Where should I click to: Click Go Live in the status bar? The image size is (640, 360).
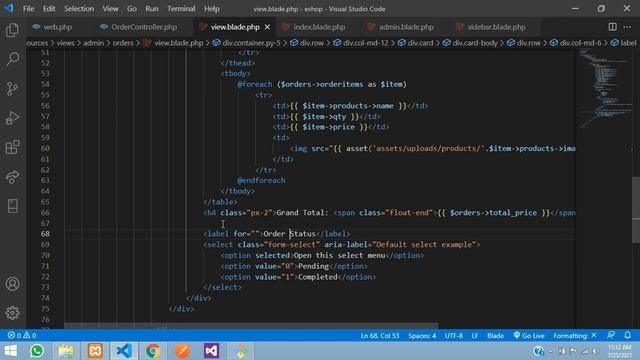[529, 336]
